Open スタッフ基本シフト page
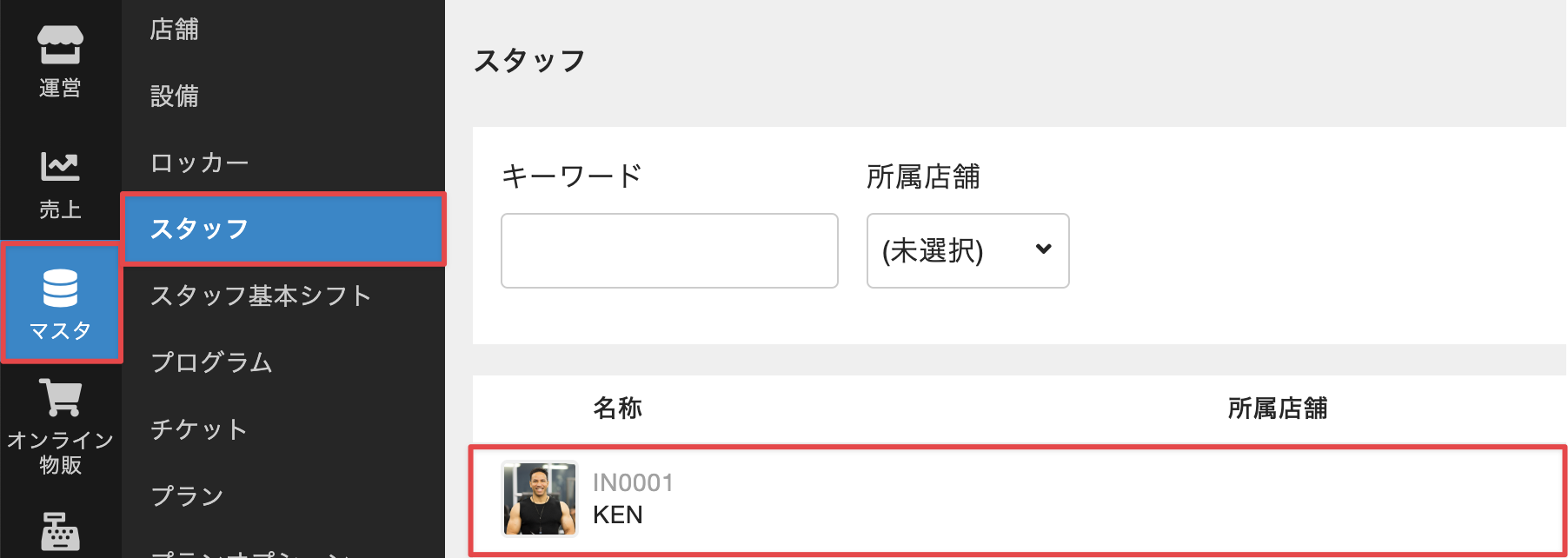The width and height of the screenshot is (1568, 558). tap(261, 296)
